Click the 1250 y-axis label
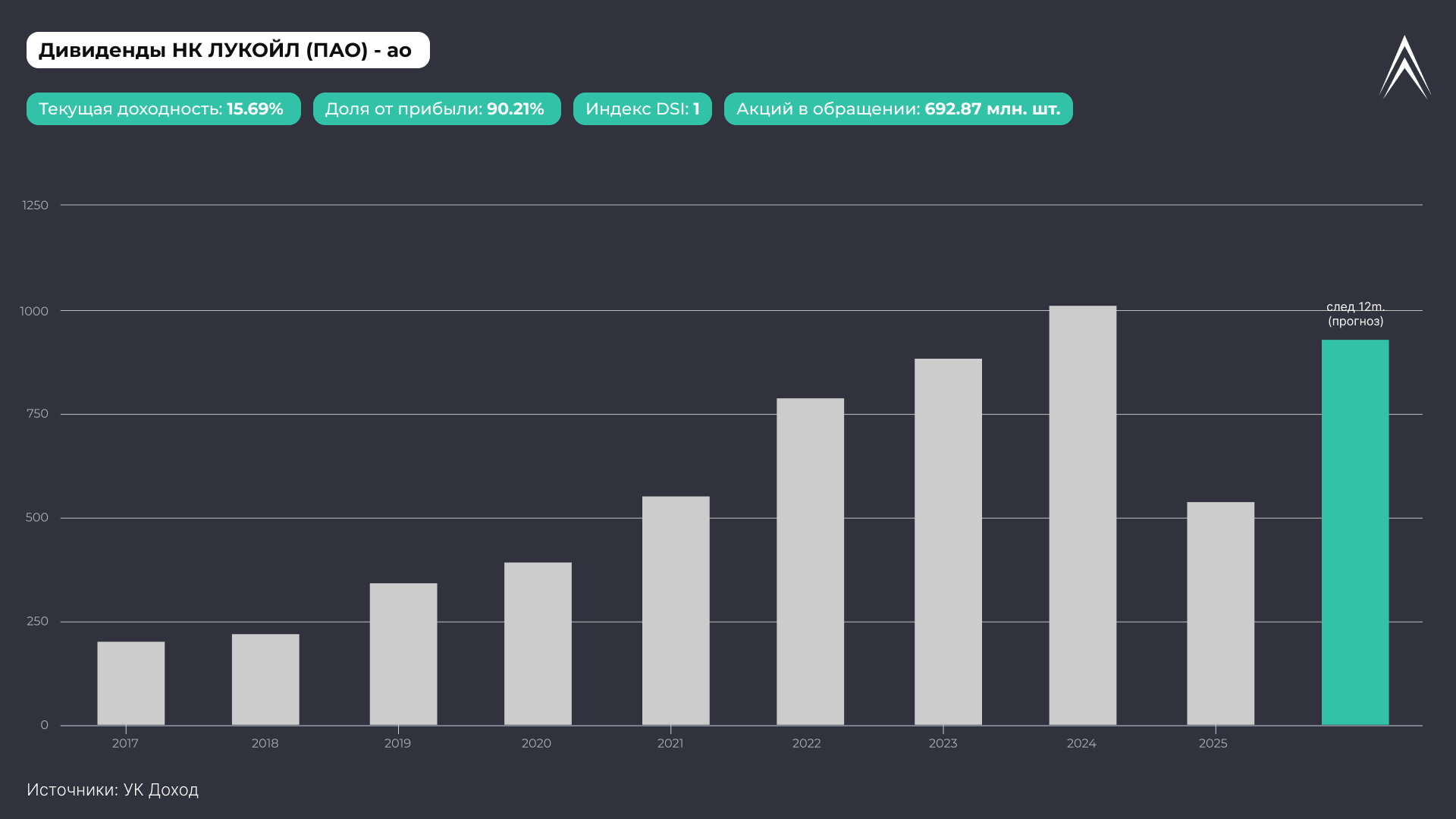 coord(35,206)
